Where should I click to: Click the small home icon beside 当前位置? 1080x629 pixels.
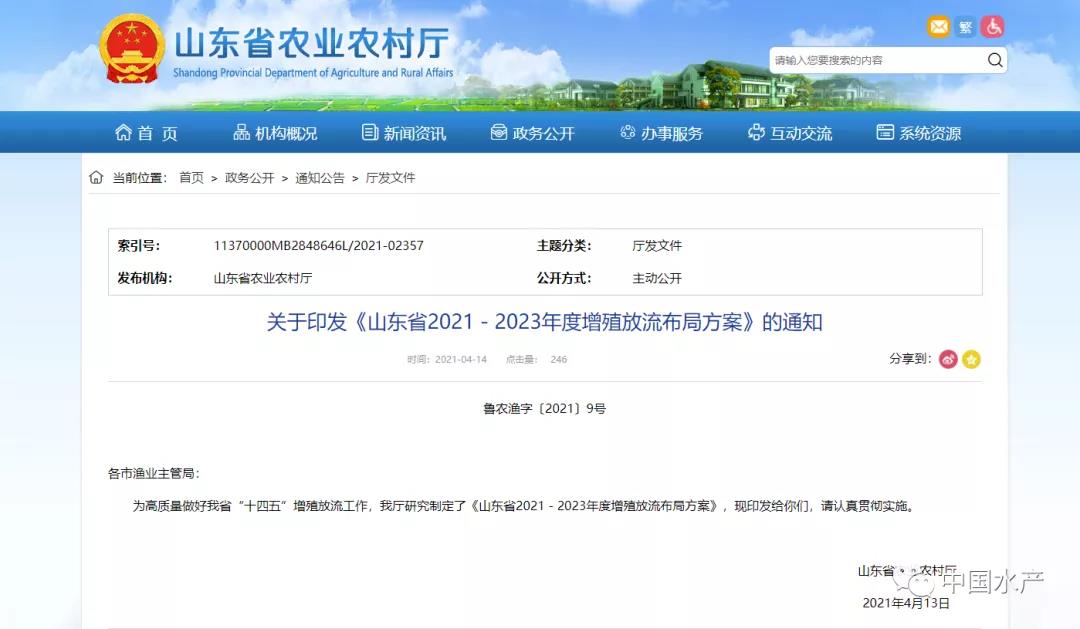95,176
